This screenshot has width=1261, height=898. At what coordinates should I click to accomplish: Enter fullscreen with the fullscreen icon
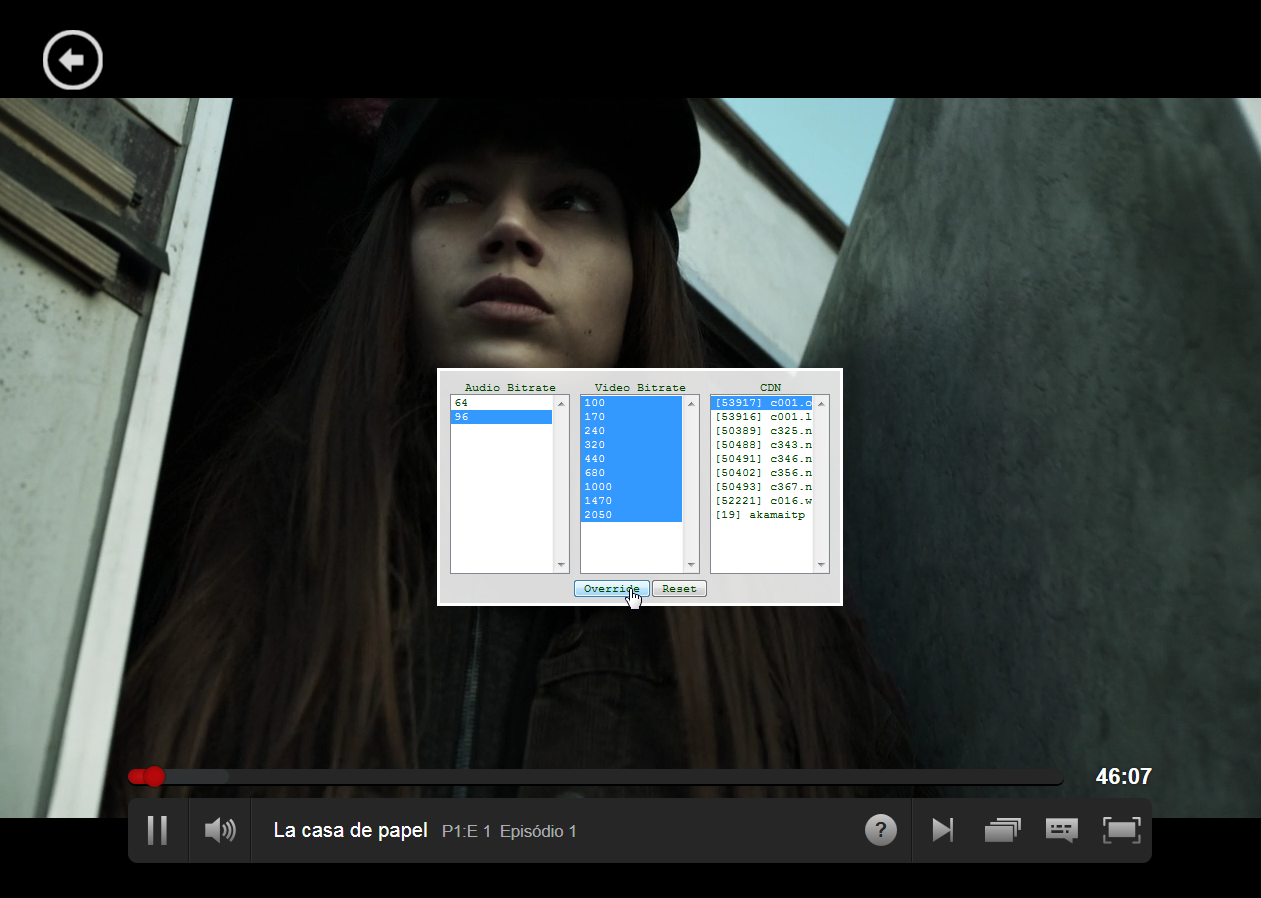tap(1121, 830)
